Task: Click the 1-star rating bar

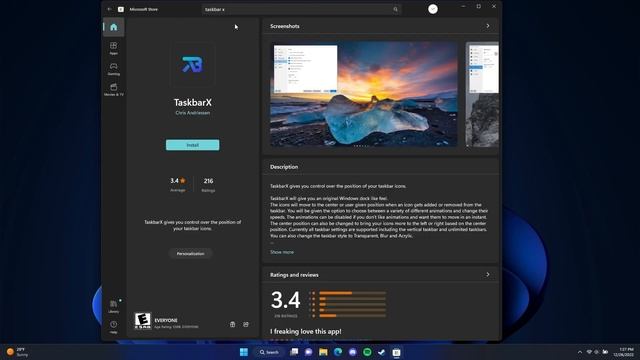Action: coord(353,316)
